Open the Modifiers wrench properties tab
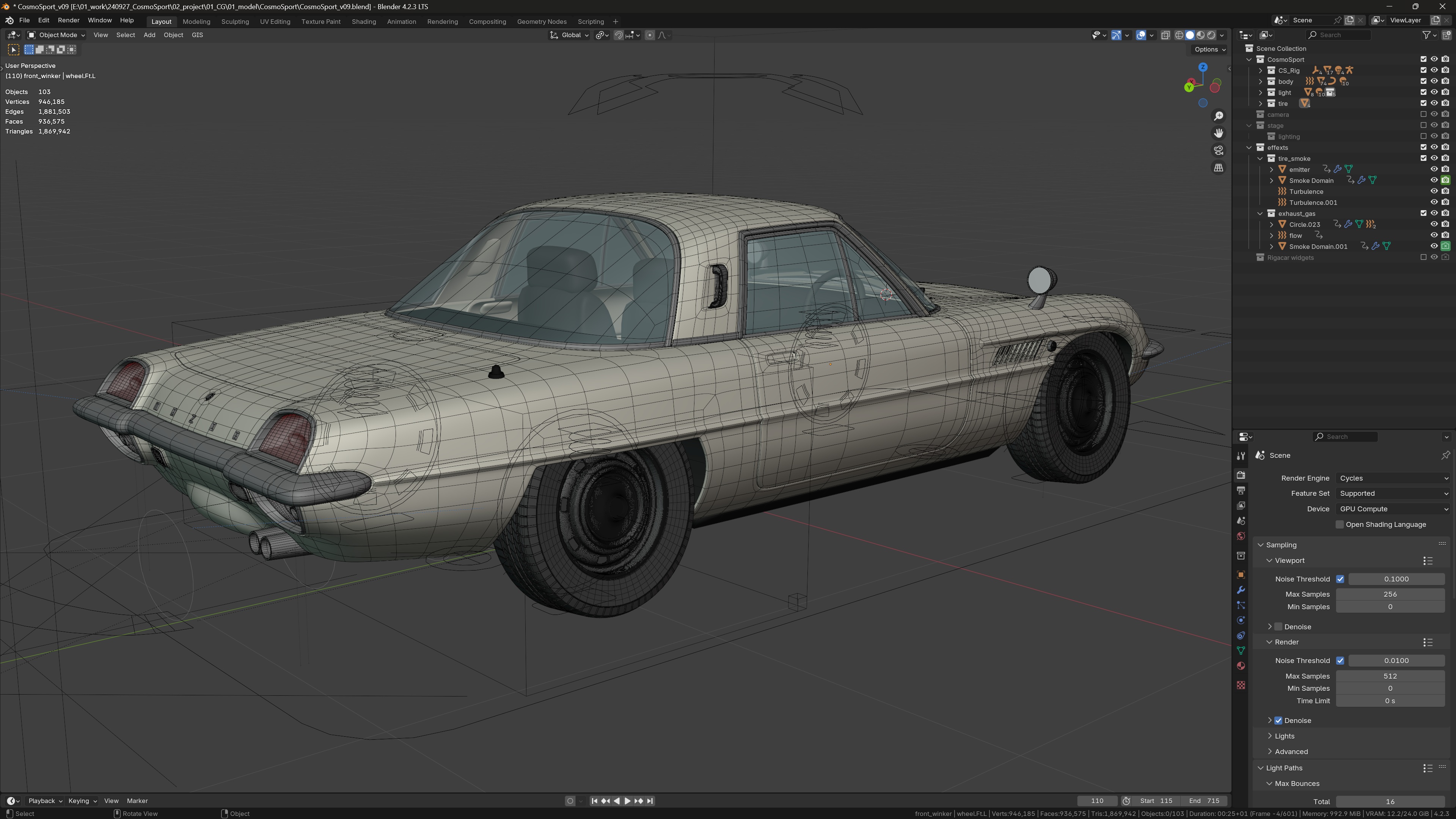1456x819 pixels. pos(1241,590)
